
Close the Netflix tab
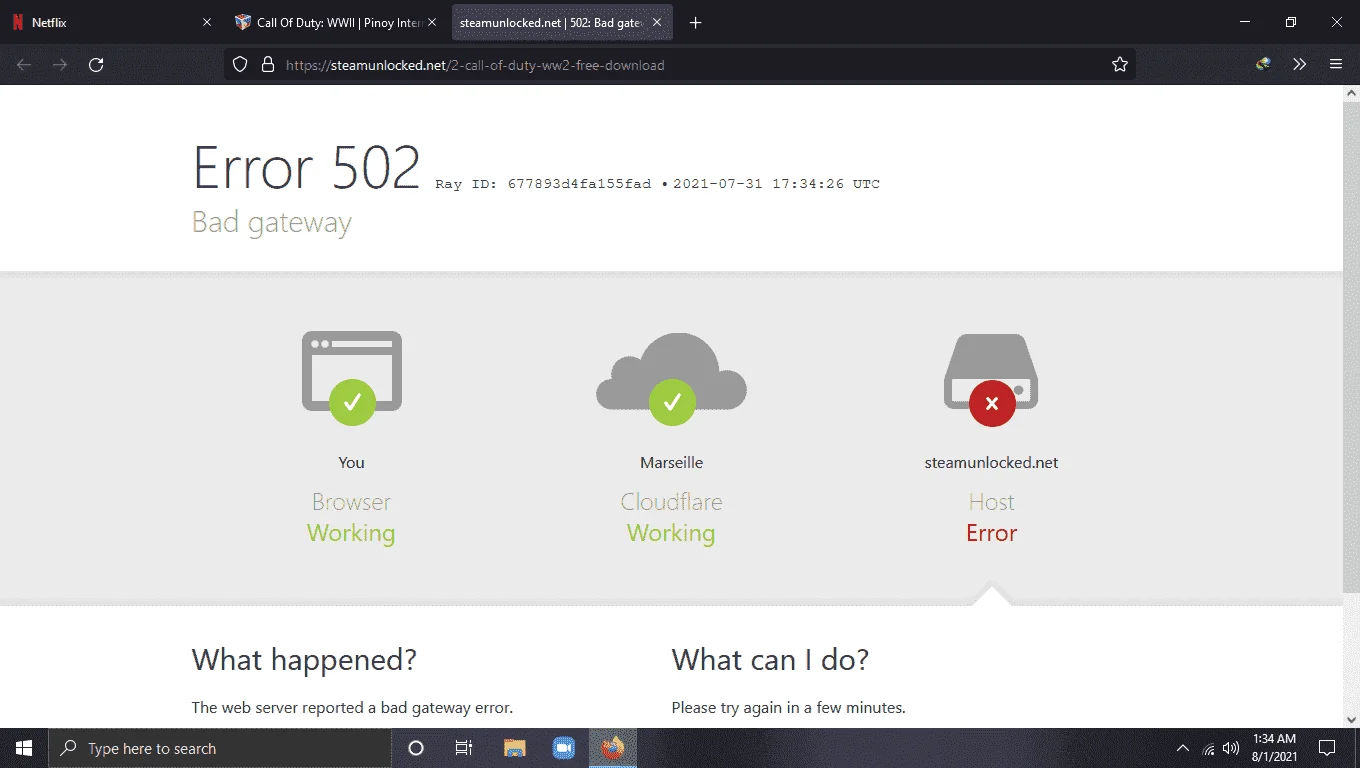[207, 23]
